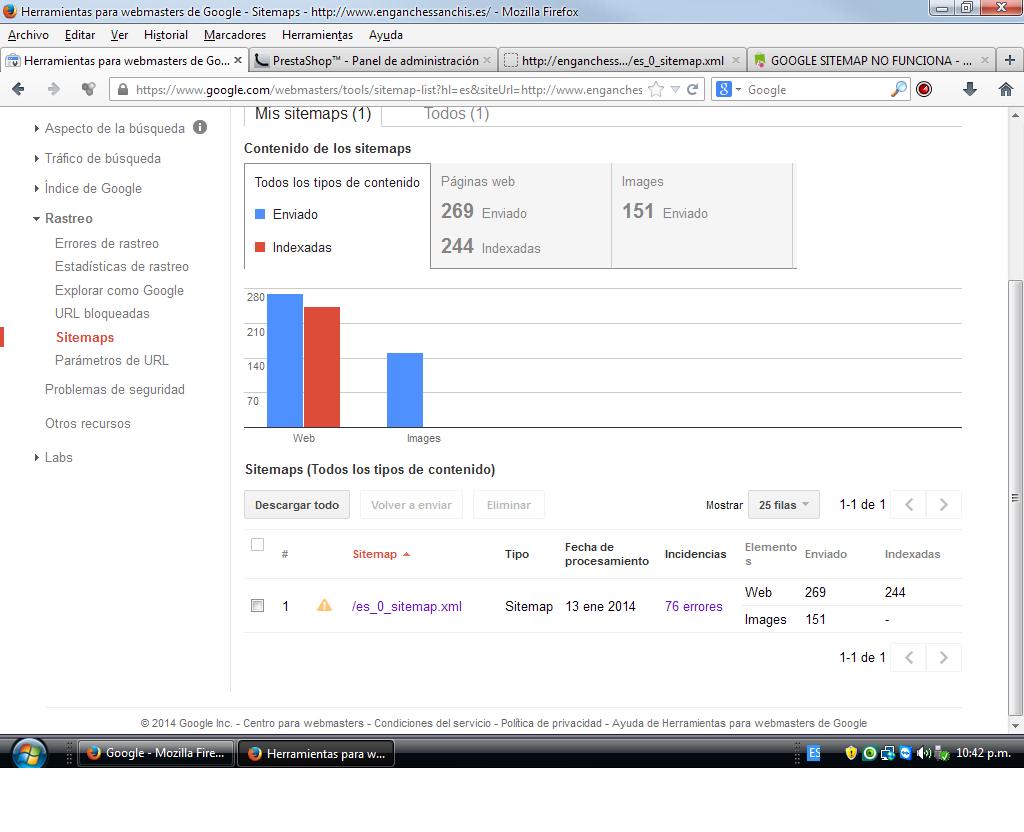
Task: Click the security shield tray icon
Action: pyautogui.click(x=850, y=753)
